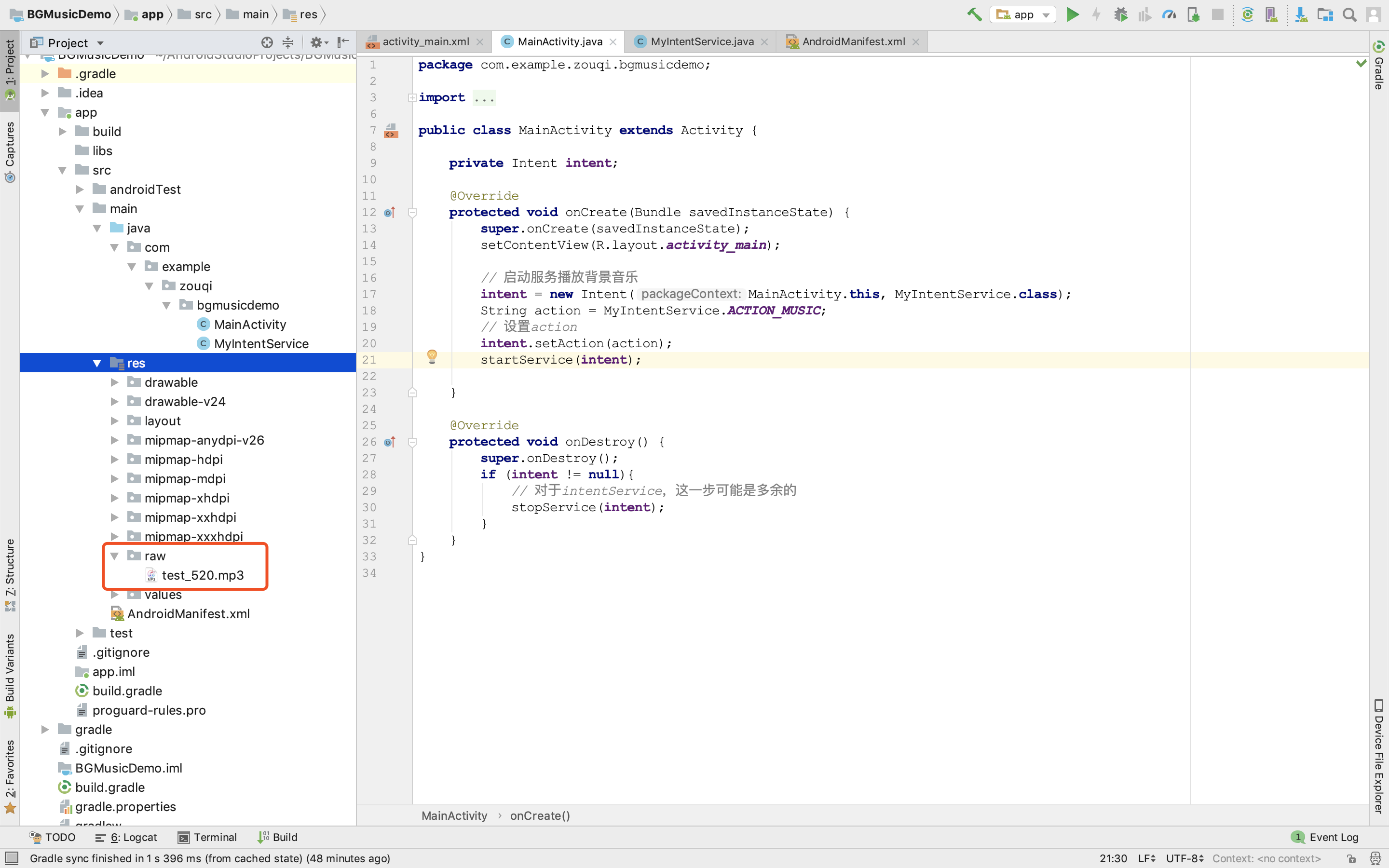Click the Search Everywhere magnifier icon
1389x868 pixels.
click(x=1349, y=14)
